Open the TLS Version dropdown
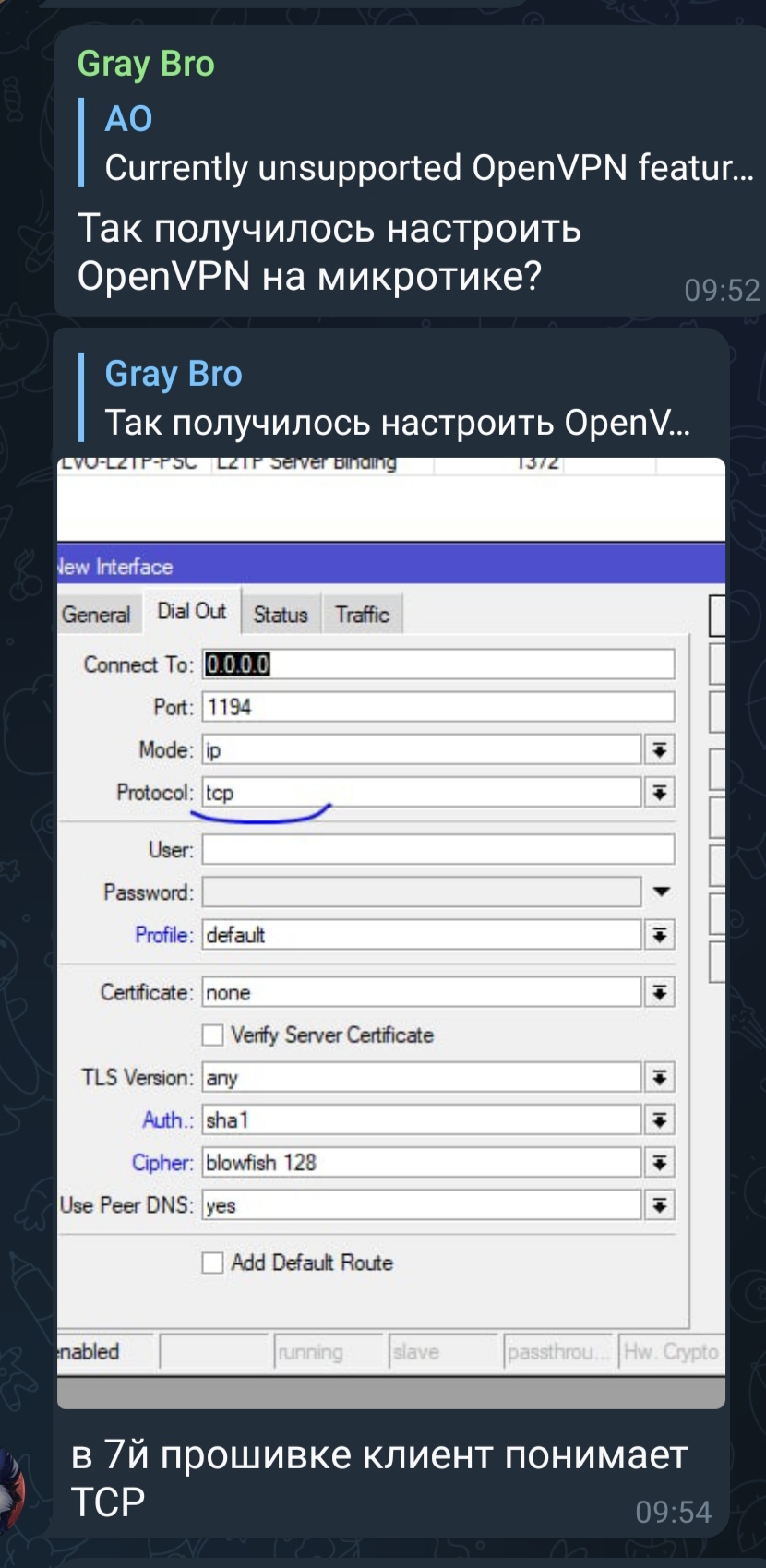Screen dimensions: 766x1568 click(x=659, y=1078)
